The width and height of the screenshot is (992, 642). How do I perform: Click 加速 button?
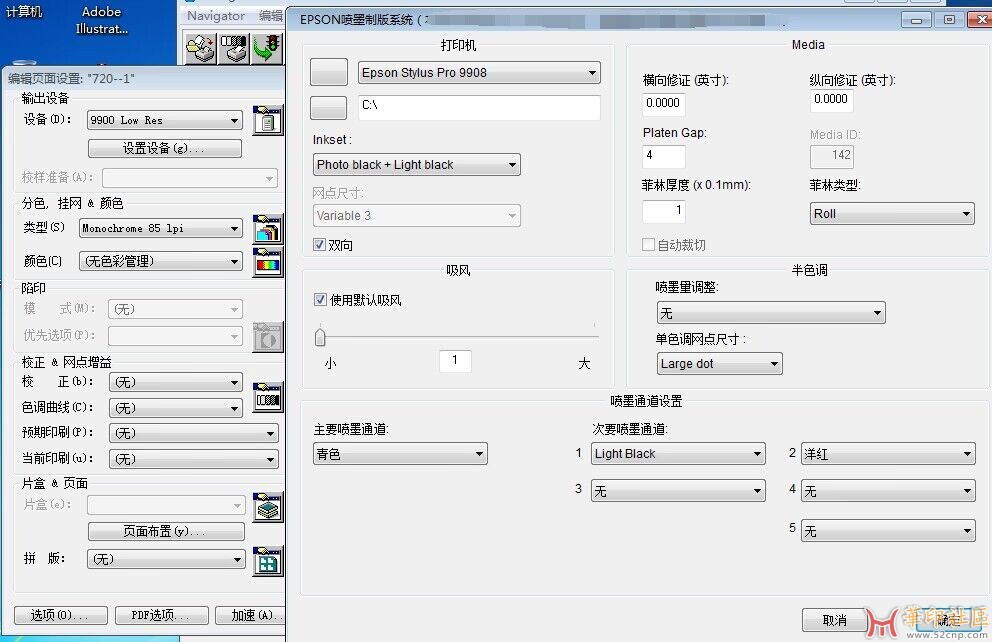pos(251,615)
